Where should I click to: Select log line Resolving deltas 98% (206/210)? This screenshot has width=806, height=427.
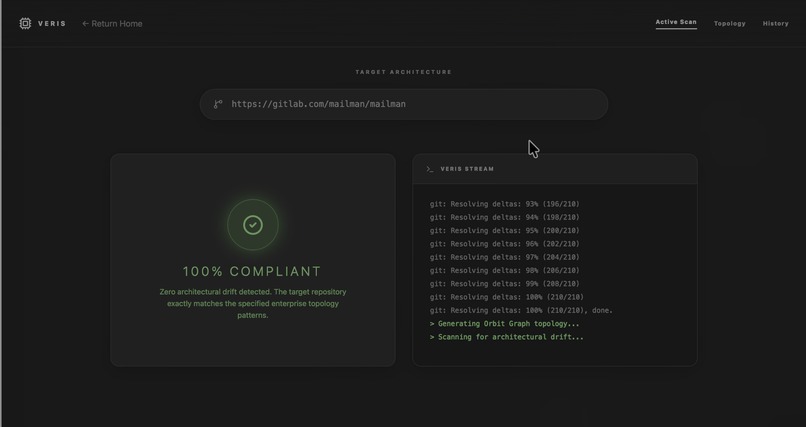505,271
